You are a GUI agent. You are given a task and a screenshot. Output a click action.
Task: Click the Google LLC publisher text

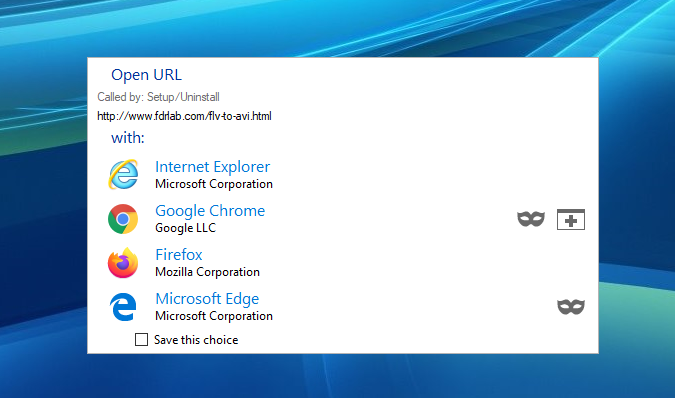click(x=186, y=228)
